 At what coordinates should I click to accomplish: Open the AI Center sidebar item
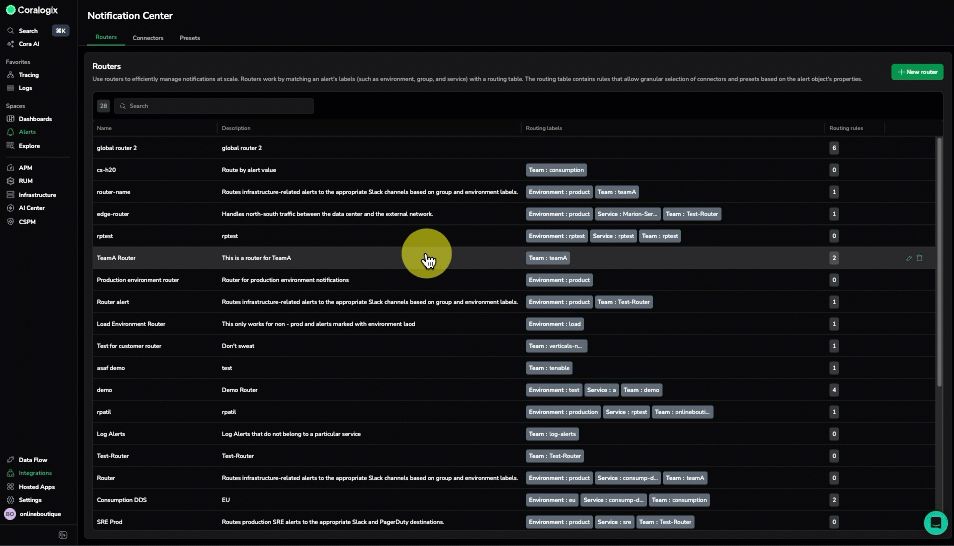31,208
